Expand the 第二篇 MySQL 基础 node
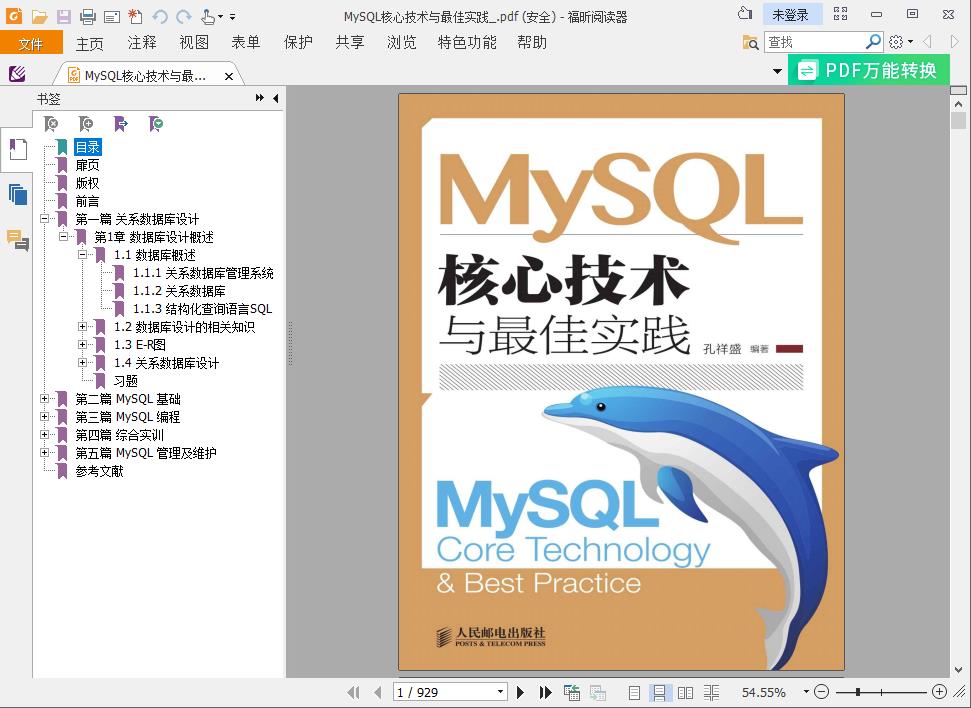 (44, 398)
